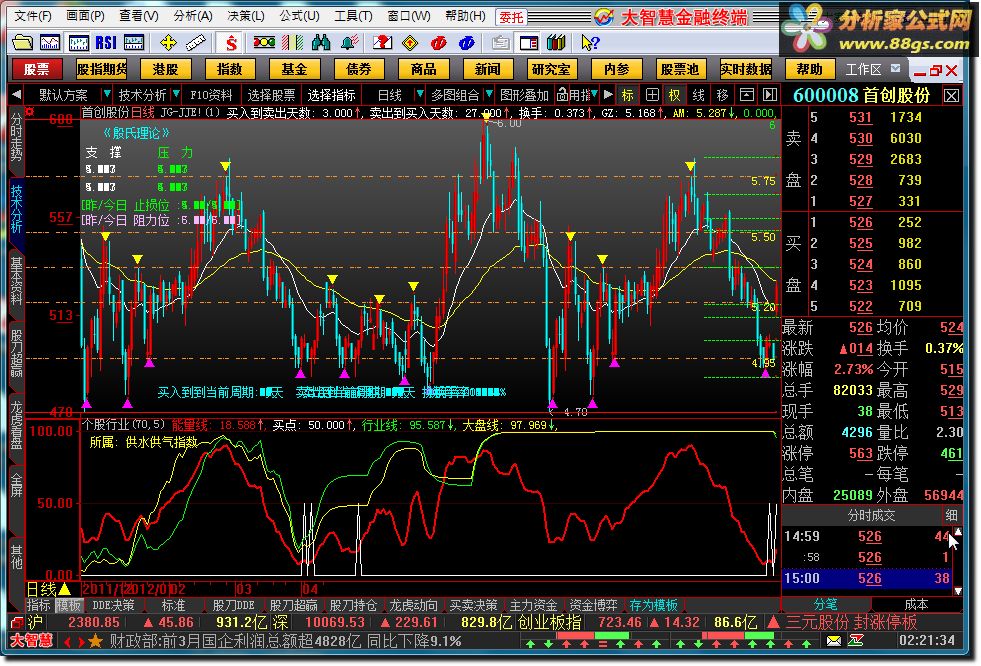The height and width of the screenshot is (666, 981).
Task: Click the F10资料 toolbar item
Action: click(211, 95)
